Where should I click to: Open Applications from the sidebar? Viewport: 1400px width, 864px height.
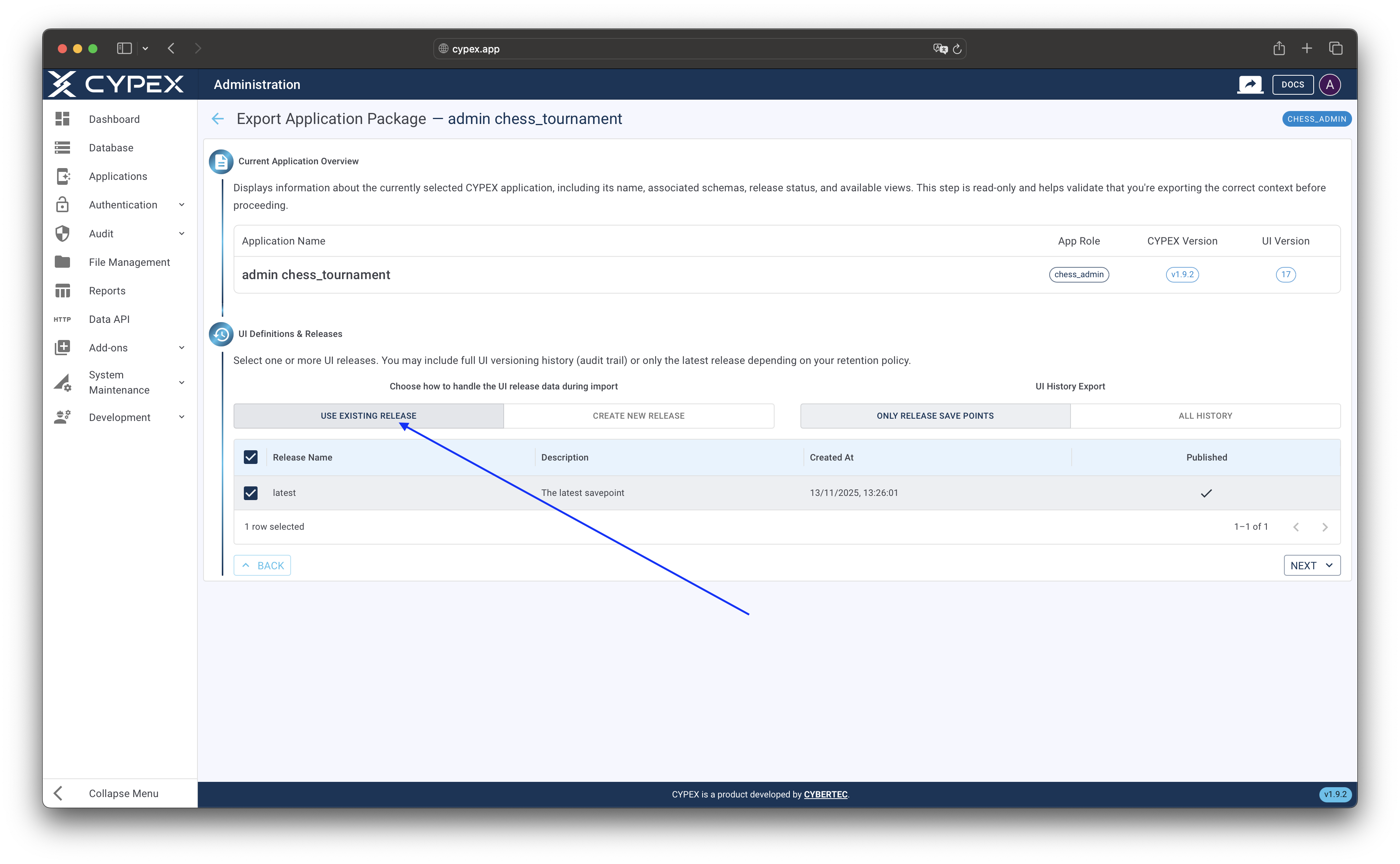click(118, 176)
